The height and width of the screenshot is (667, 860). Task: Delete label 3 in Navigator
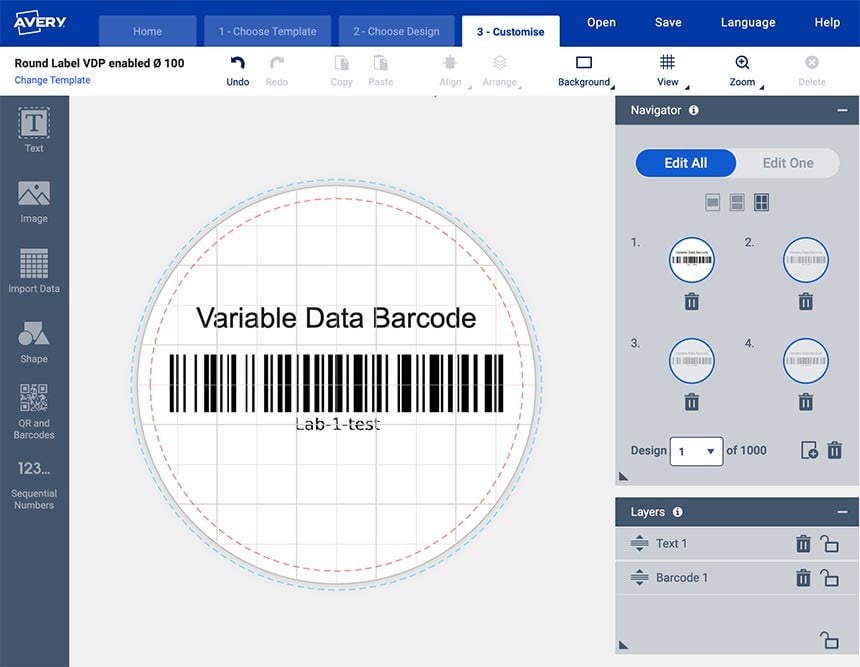[692, 402]
